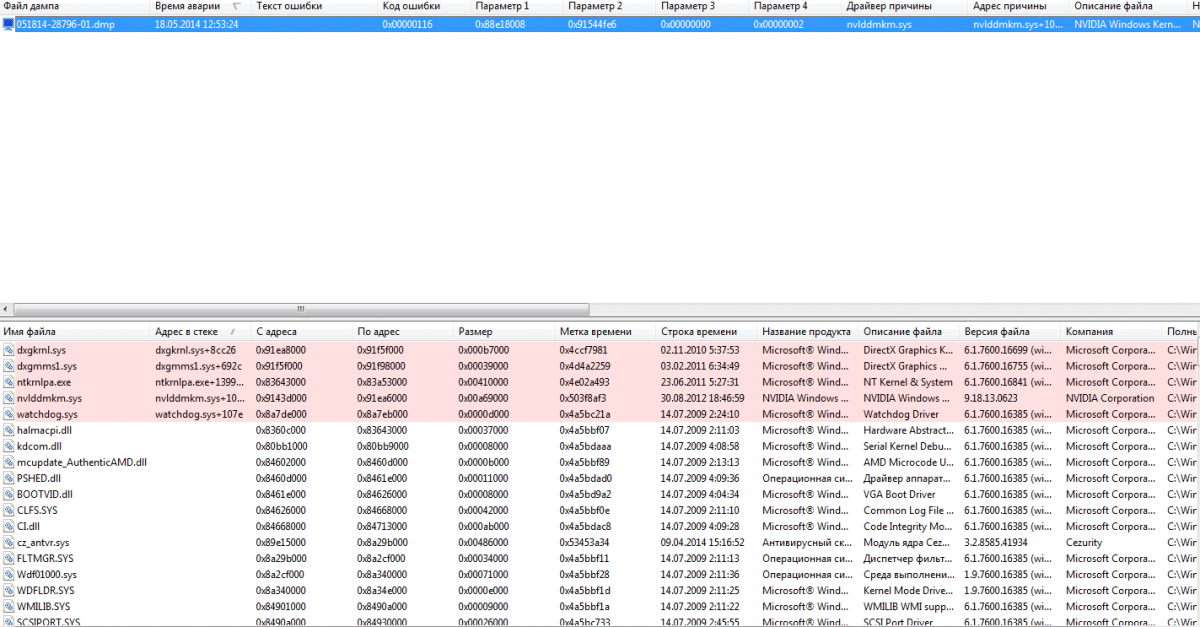Viewport: 1200px width, 627px height.
Task: Click timestamp 0x503f8af3 cell
Action: click(582, 398)
